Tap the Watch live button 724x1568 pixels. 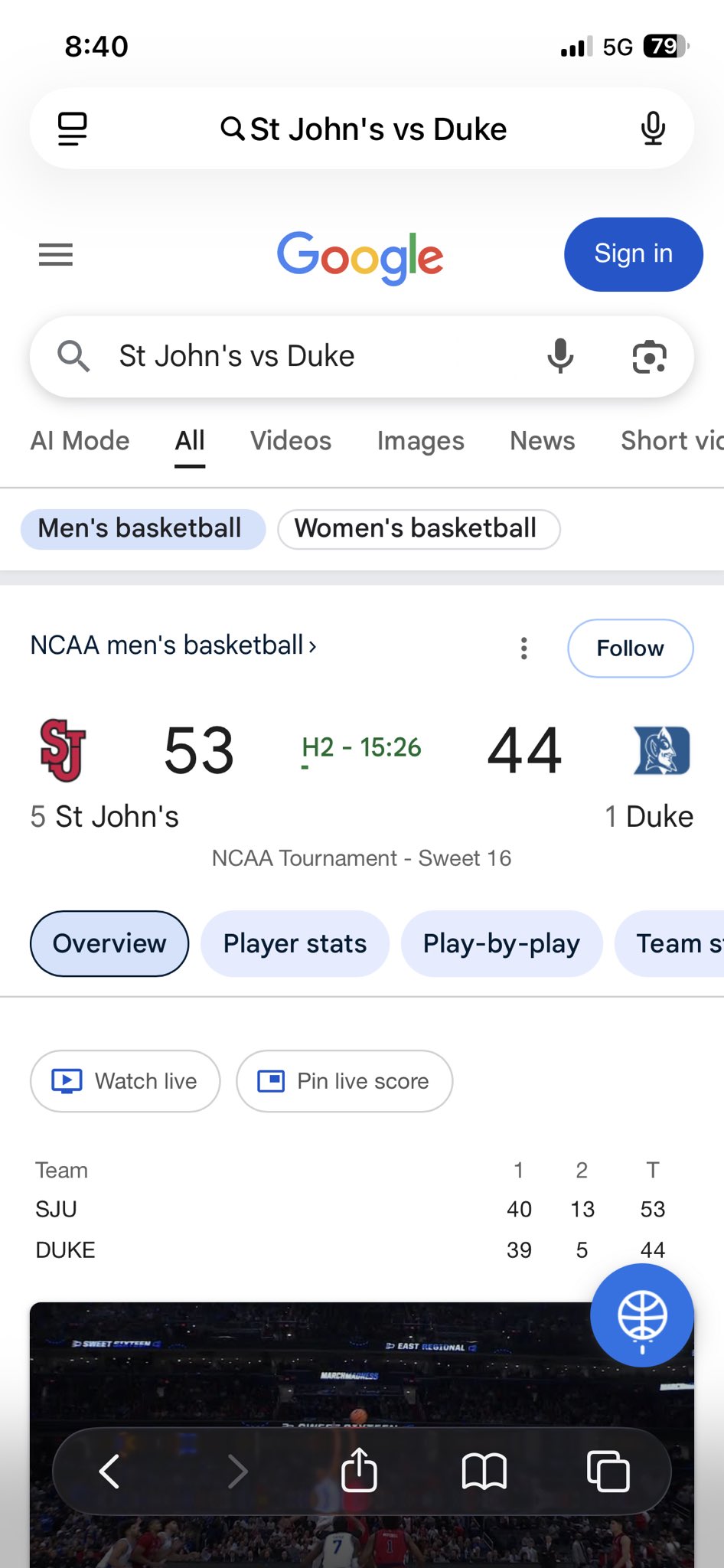pos(126,1081)
